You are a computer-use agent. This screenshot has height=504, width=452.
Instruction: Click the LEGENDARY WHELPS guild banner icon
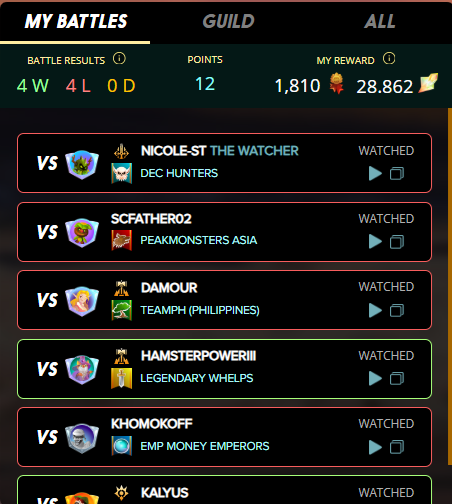click(121, 378)
